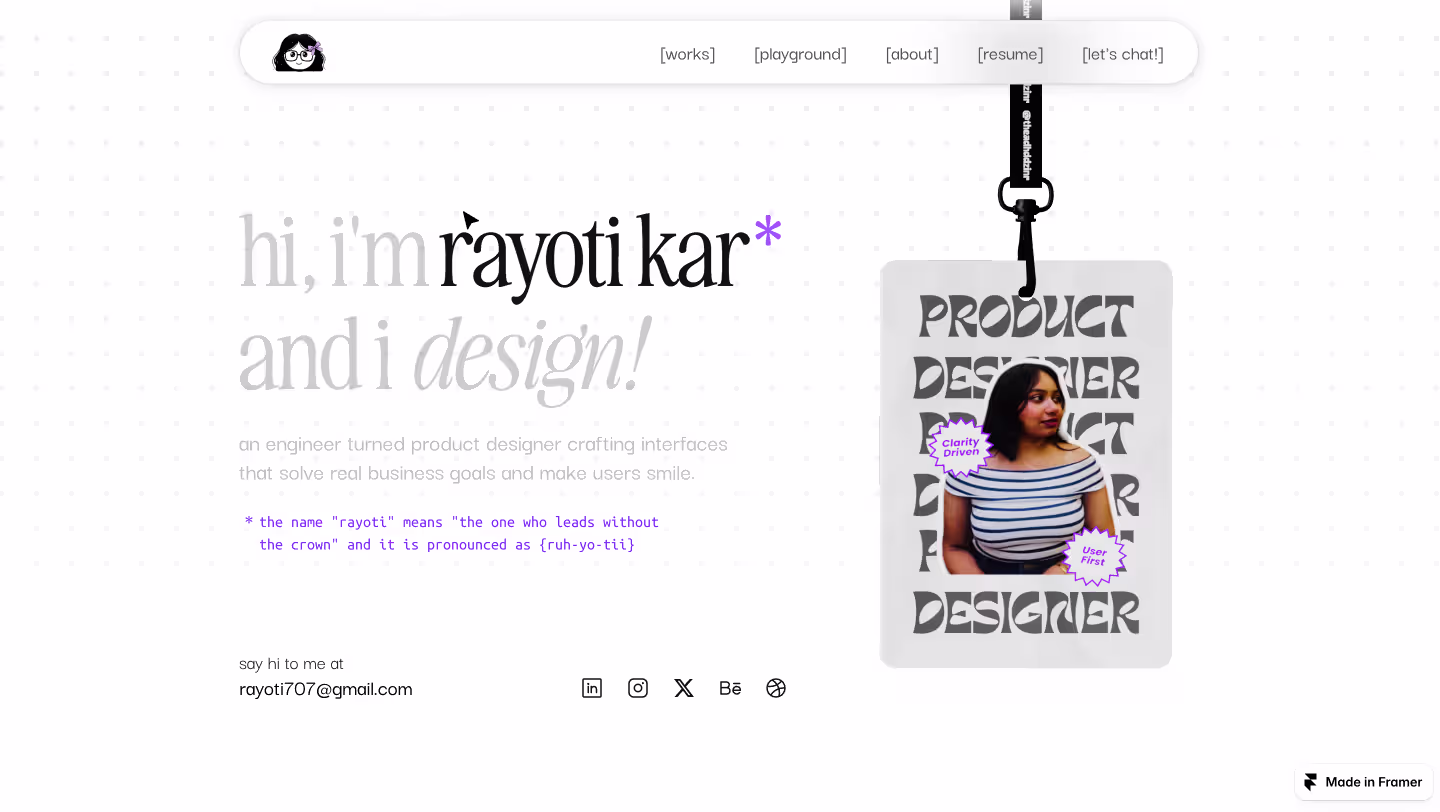Click the rayoti707@gmail.com email link
The image size is (1440, 812).
click(x=326, y=689)
